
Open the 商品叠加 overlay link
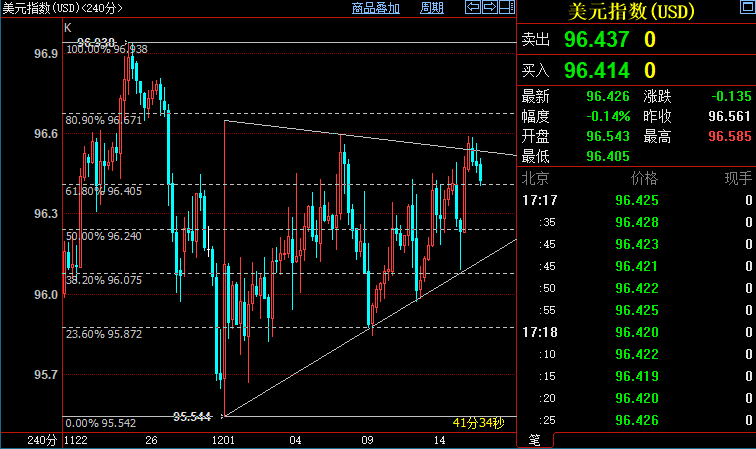376,8
